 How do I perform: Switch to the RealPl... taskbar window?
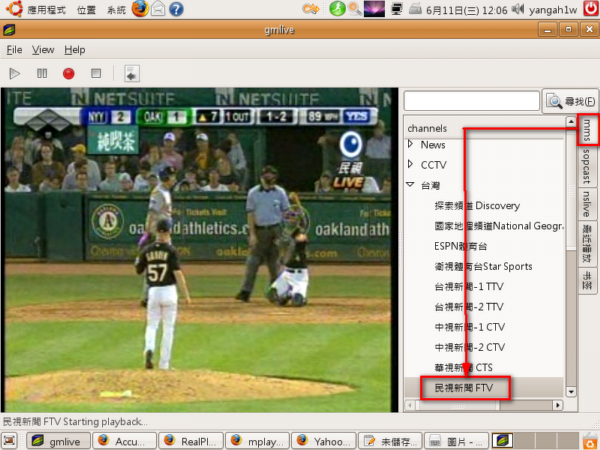pyautogui.click(x=191, y=441)
